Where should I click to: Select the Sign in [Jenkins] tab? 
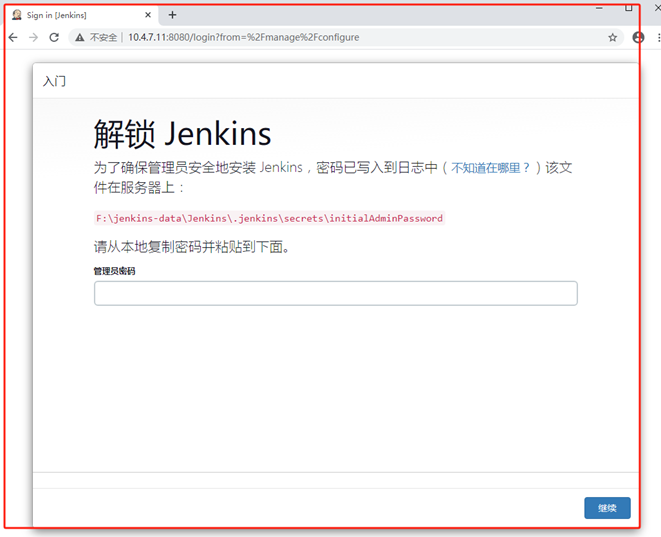82,15
